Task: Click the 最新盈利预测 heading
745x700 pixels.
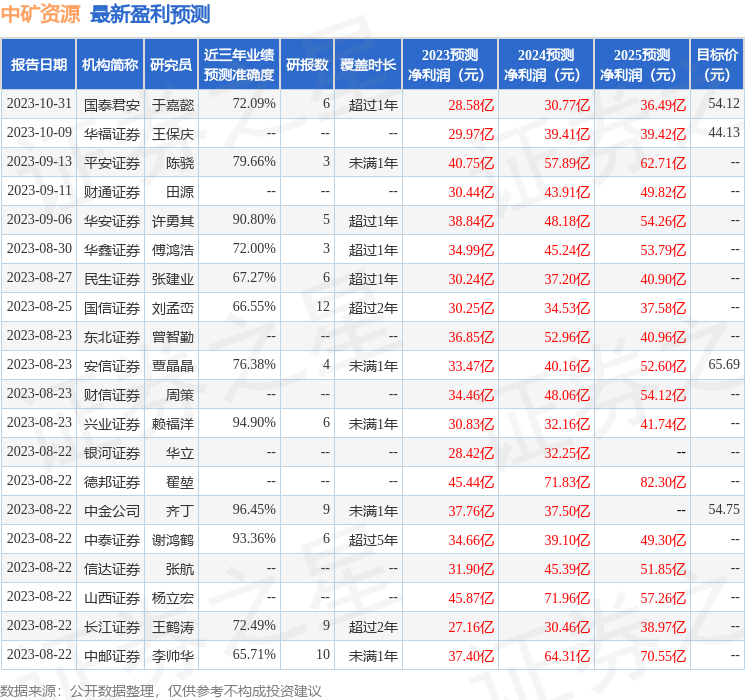Action: pos(150,14)
